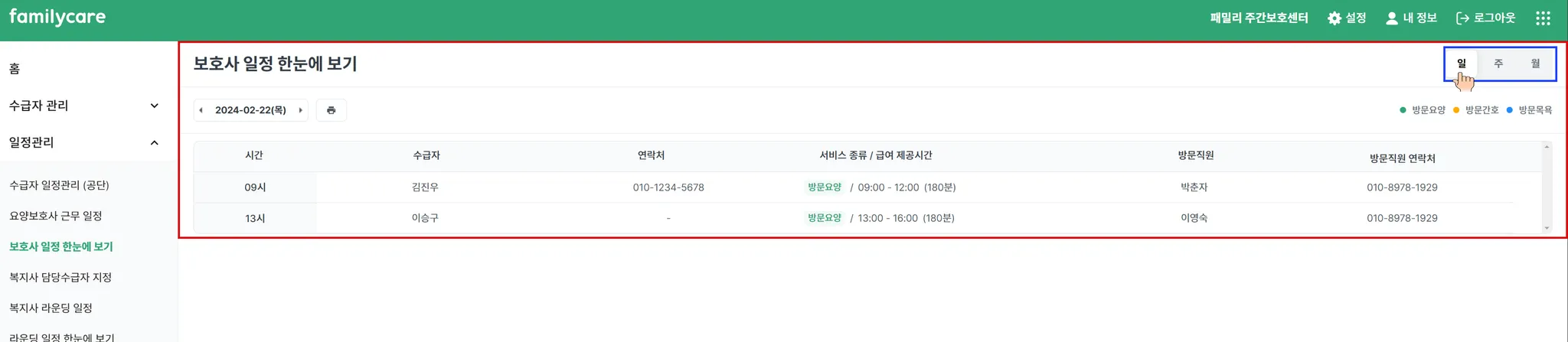Open the 2024-02-22(목) date picker
This screenshot has width=1568, height=342.
(x=250, y=110)
